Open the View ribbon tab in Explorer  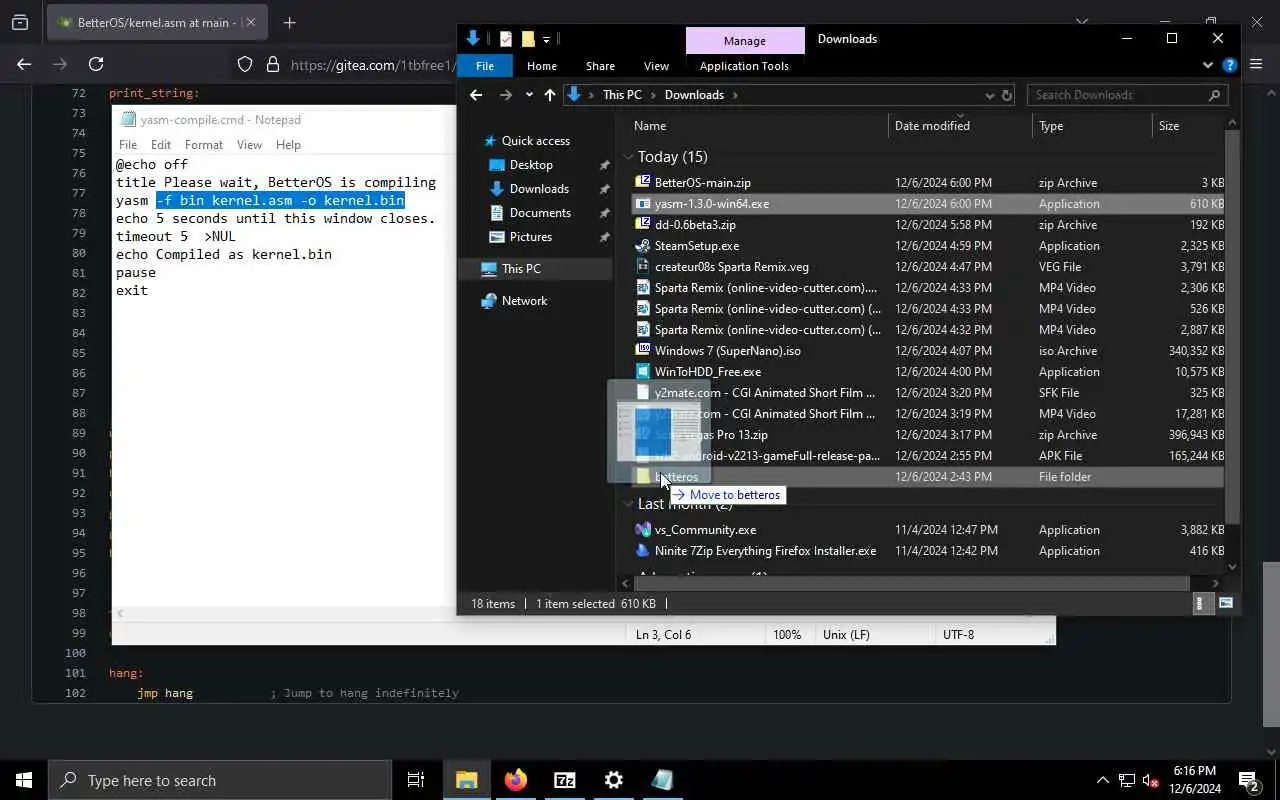click(x=656, y=66)
